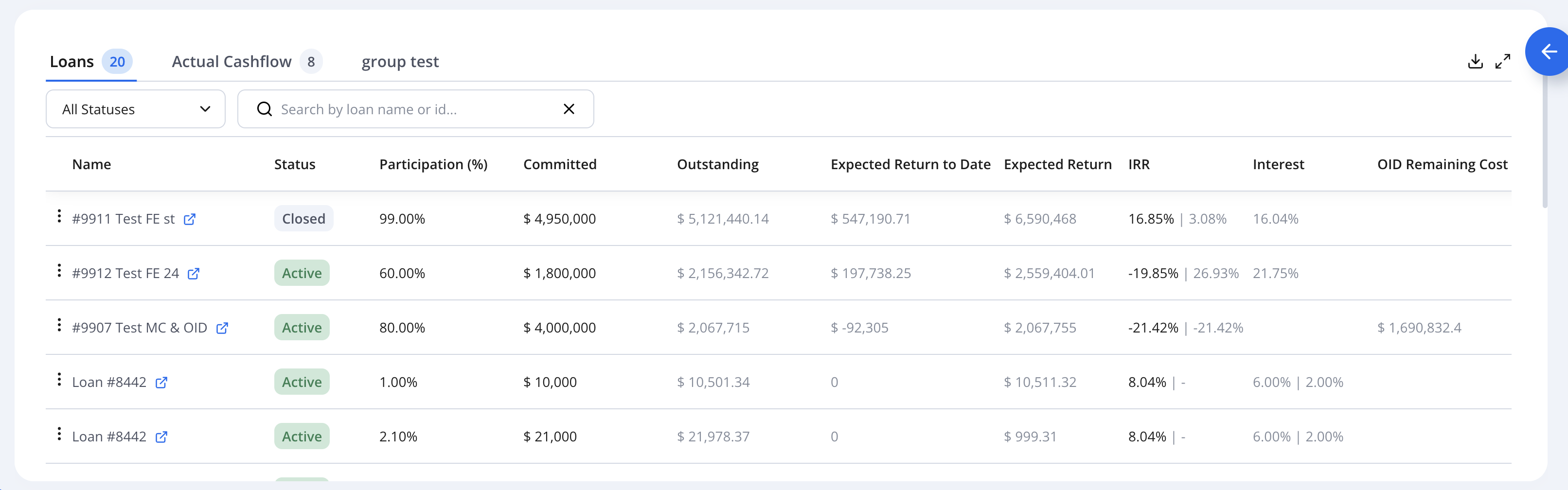Open Loan #8442 link with 2.10% participation
The height and width of the screenshot is (490, 1568).
coord(161,437)
